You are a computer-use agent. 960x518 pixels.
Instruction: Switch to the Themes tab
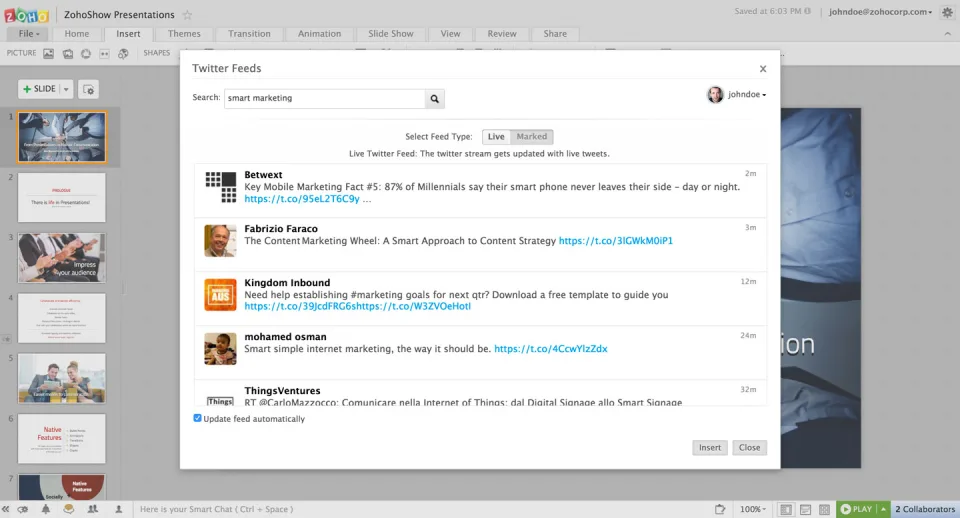[184, 34]
